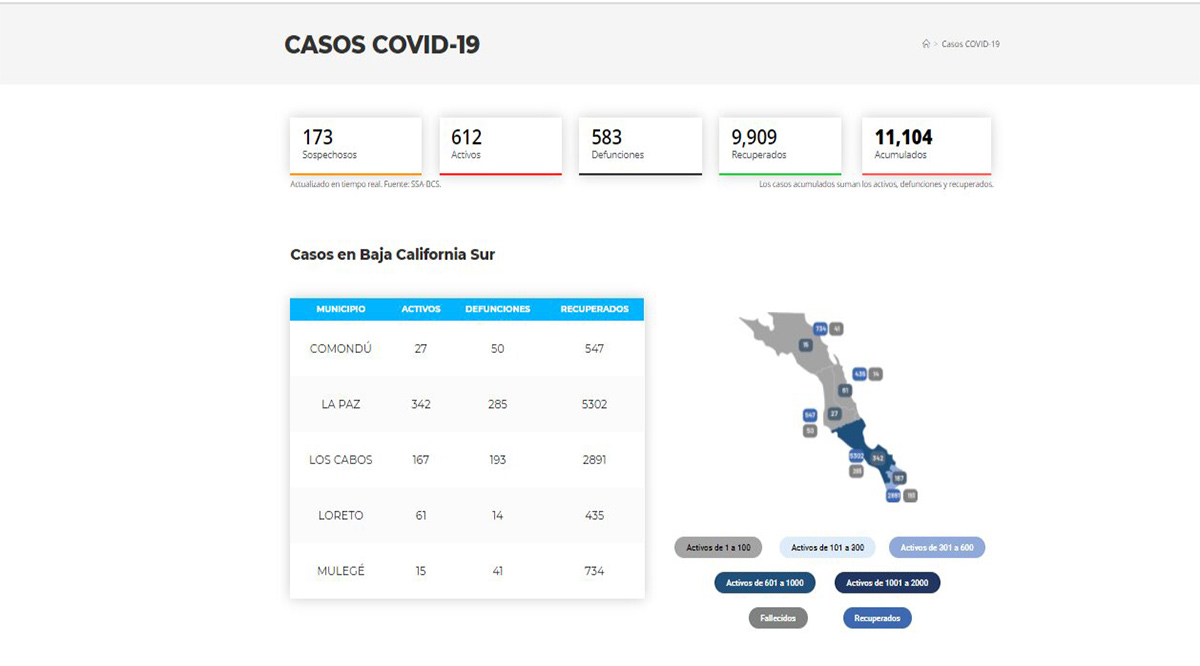The image size is (1200, 666).
Task: Click the Activos de 1001 a 2000 legend swatch
Action: (x=886, y=583)
